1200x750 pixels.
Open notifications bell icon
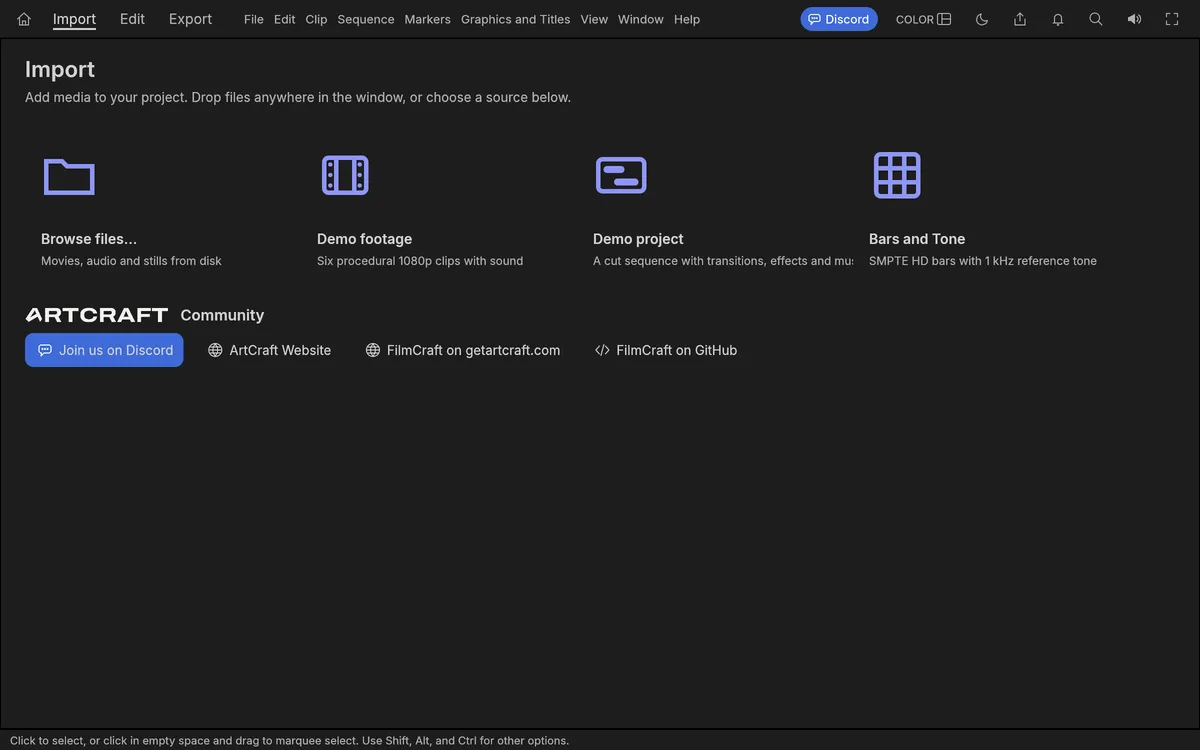[1058, 19]
